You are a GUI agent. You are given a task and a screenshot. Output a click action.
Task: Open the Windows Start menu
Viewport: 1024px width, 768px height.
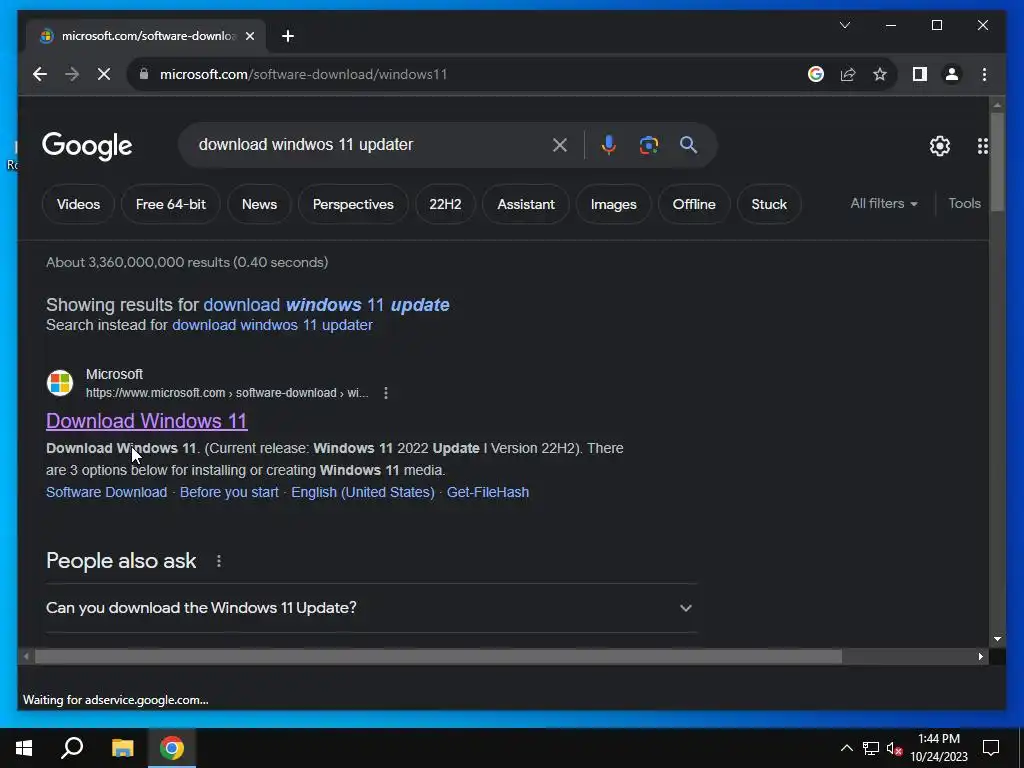coord(24,748)
